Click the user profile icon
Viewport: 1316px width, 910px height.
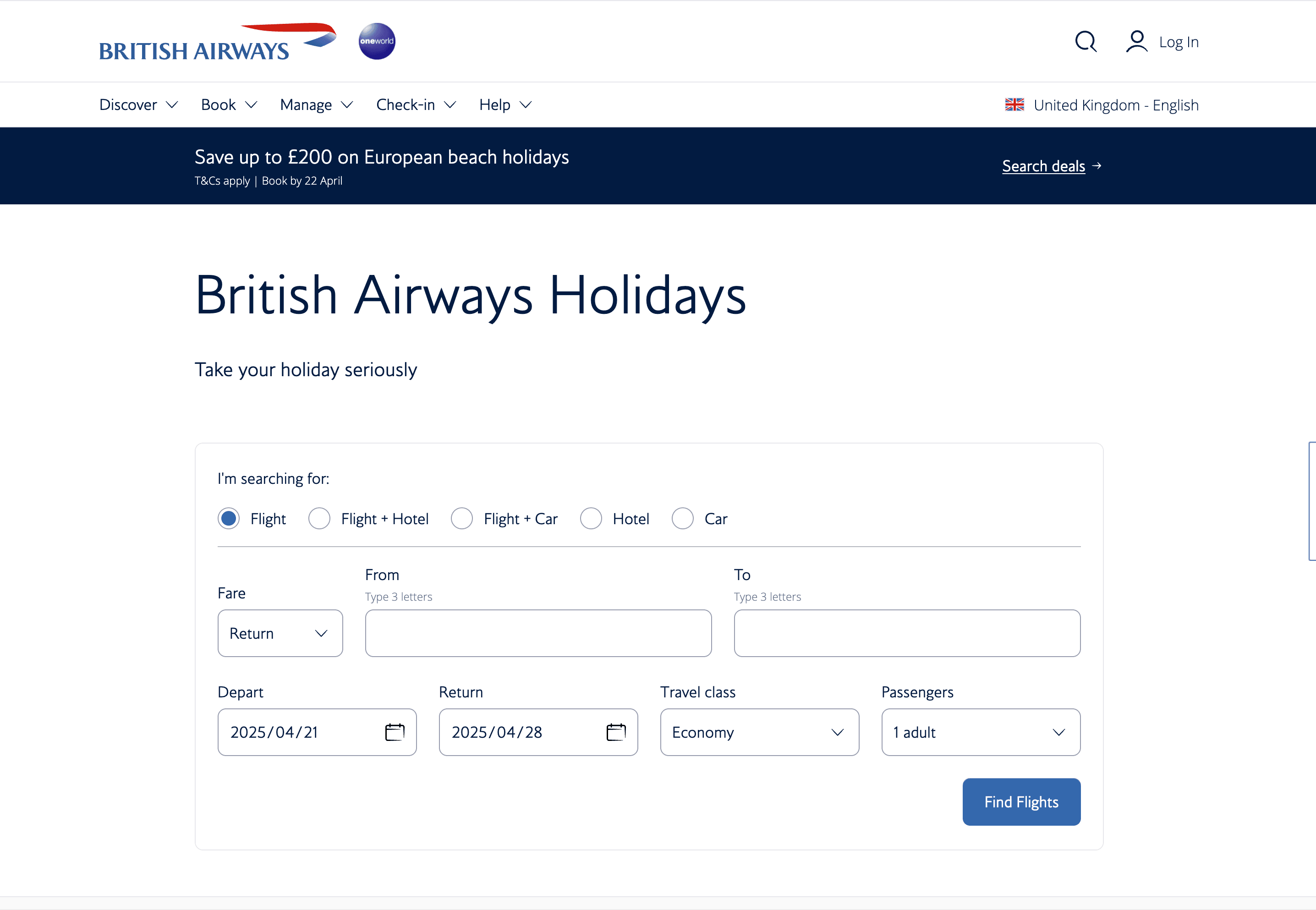pos(1136,42)
